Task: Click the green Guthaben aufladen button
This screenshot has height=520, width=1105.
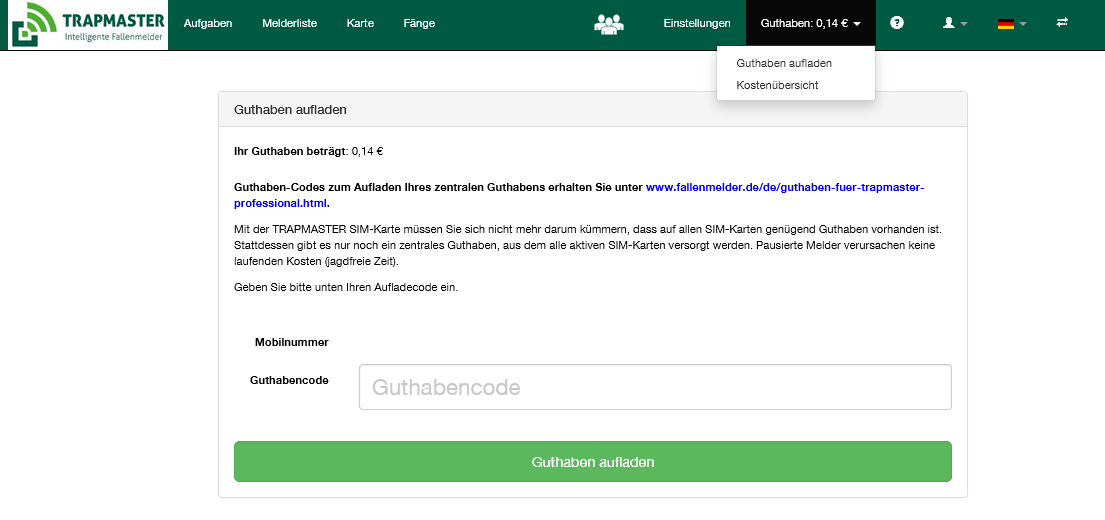Action: click(x=593, y=462)
